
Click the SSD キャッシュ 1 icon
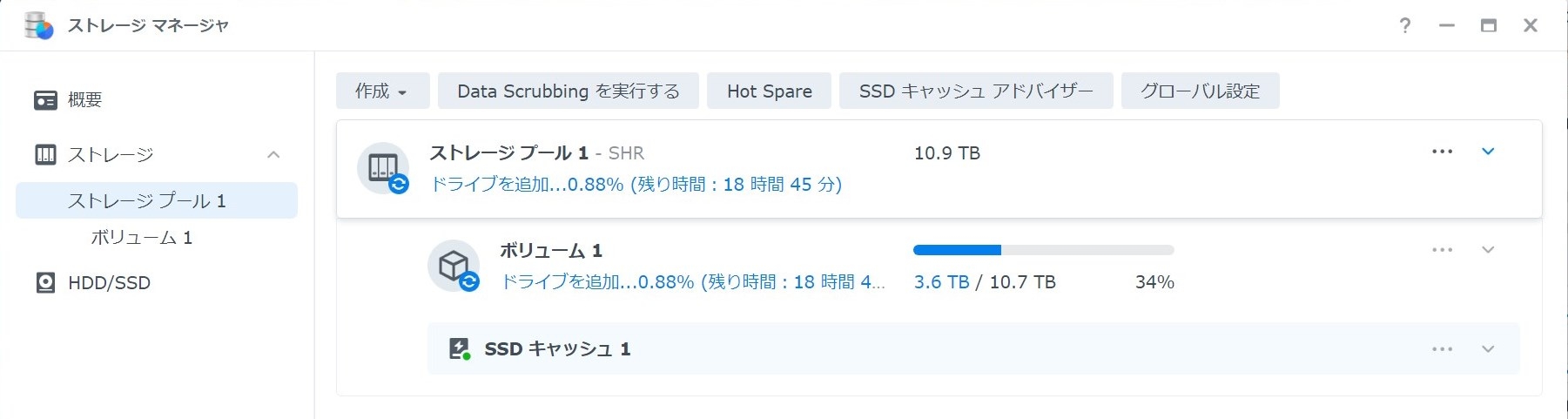pyautogui.click(x=459, y=349)
